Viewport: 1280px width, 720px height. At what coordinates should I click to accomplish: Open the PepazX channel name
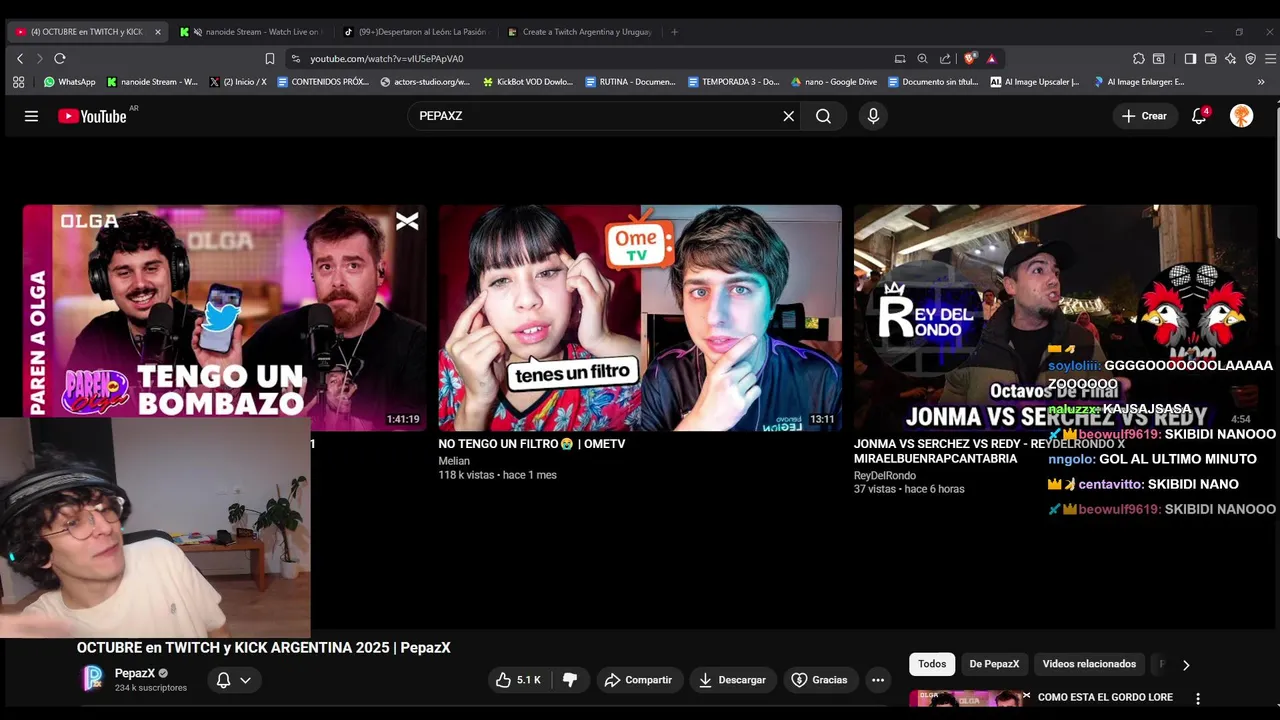click(135, 673)
